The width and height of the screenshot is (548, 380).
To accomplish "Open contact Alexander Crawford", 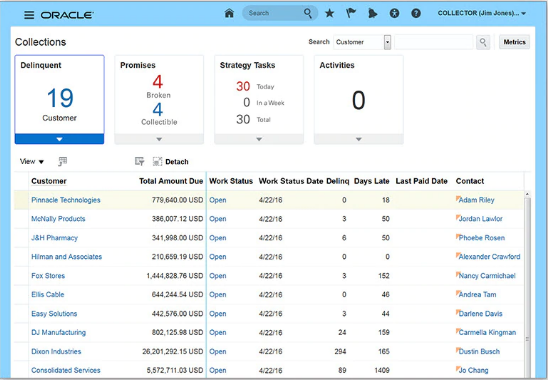I will (x=489, y=257).
